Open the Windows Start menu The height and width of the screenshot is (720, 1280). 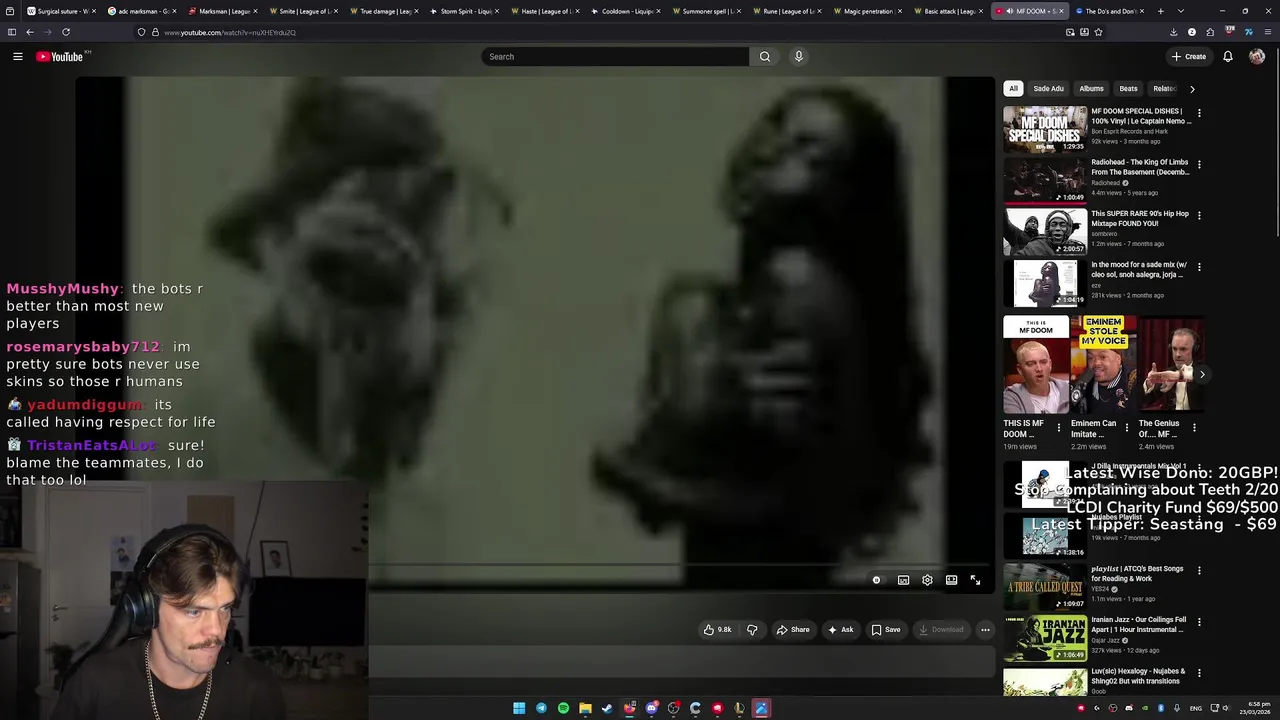click(x=519, y=709)
